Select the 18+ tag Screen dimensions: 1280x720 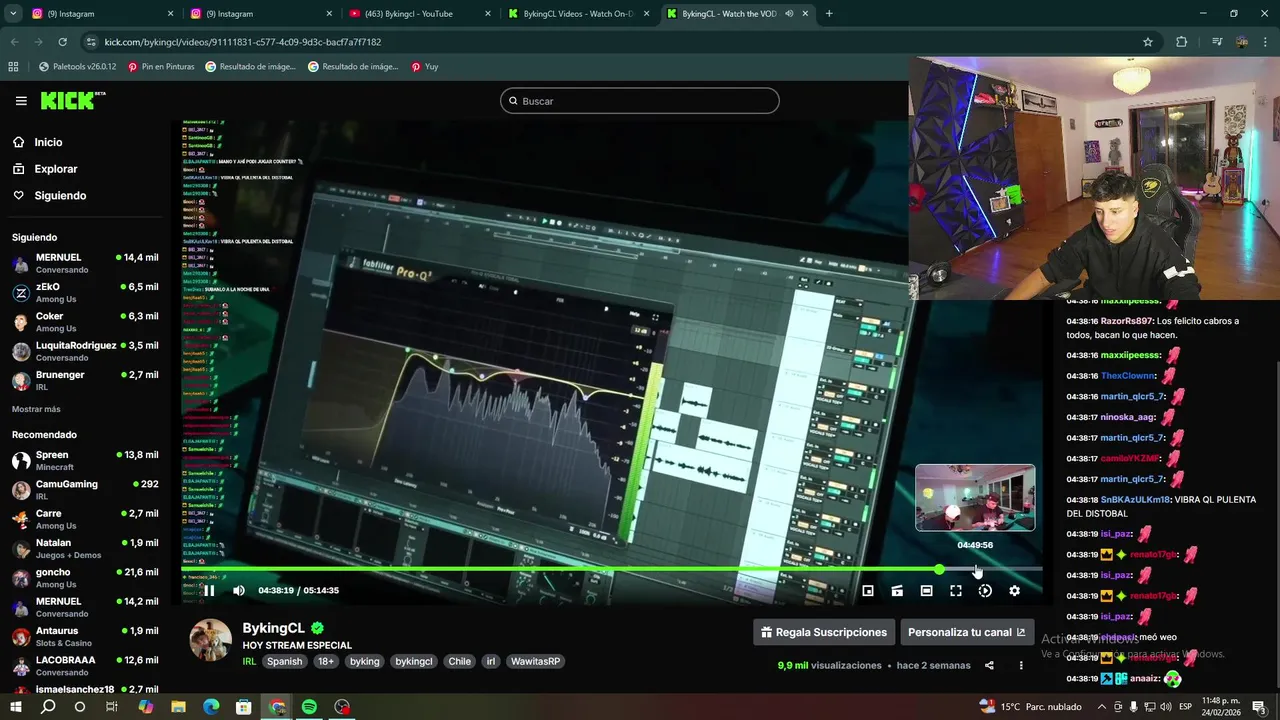[326, 661]
